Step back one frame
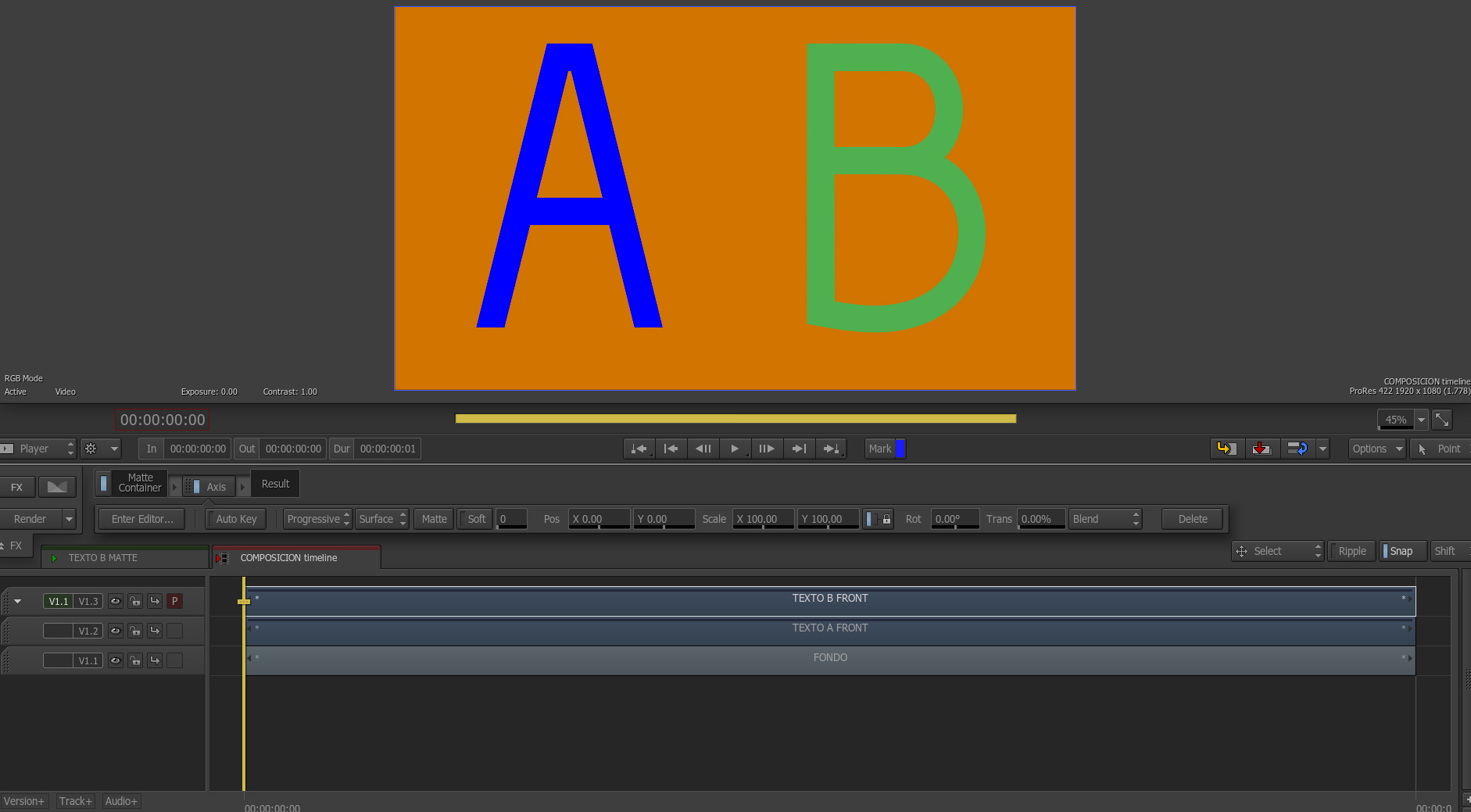Screen dimensions: 1471x812 click(703, 449)
